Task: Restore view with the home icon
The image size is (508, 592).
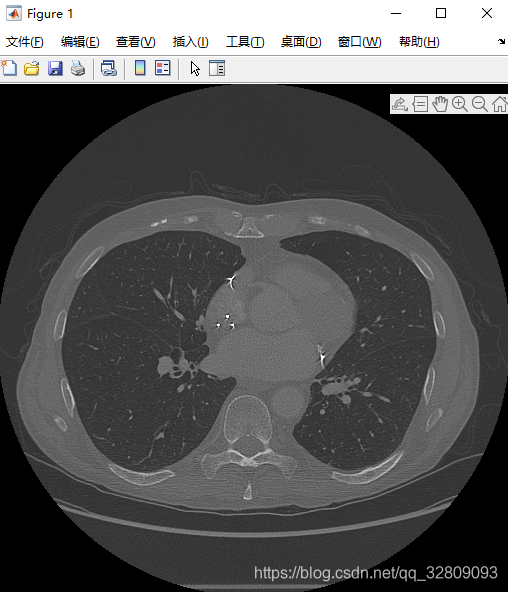Action: [500, 104]
